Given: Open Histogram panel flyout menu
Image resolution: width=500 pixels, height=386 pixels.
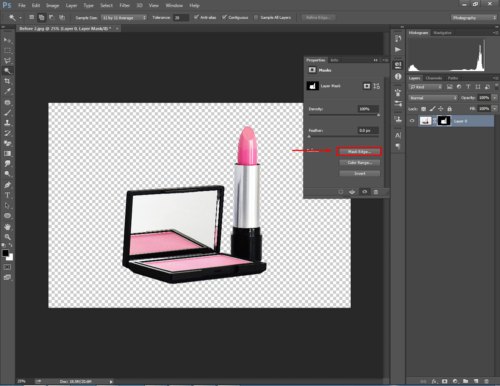Looking at the screenshot, I should point(495,33).
